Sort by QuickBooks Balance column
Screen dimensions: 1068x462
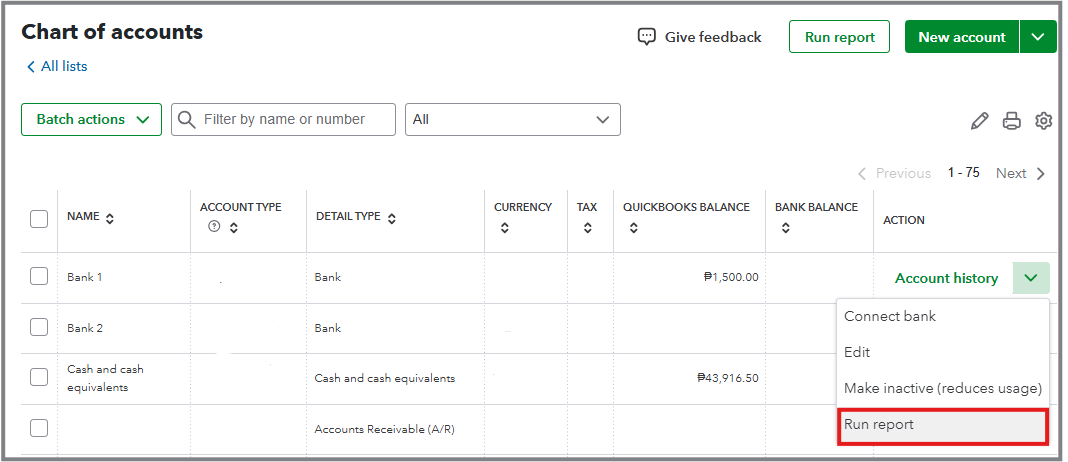click(633, 228)
